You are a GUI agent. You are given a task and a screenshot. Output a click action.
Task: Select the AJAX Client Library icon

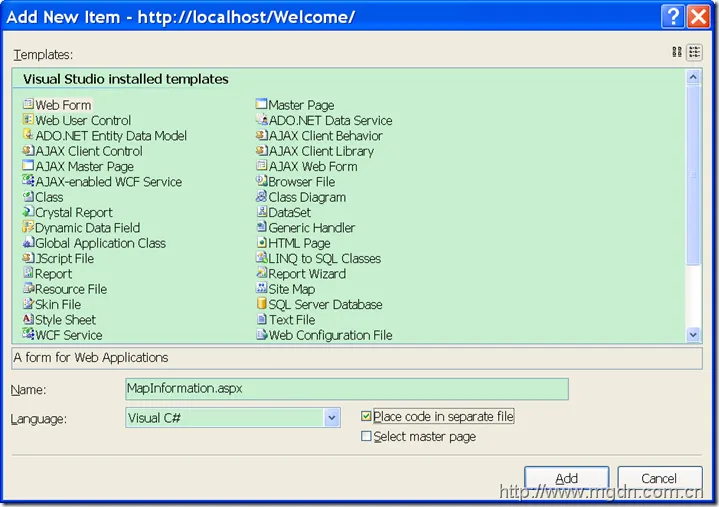click(x=261, y=150)
